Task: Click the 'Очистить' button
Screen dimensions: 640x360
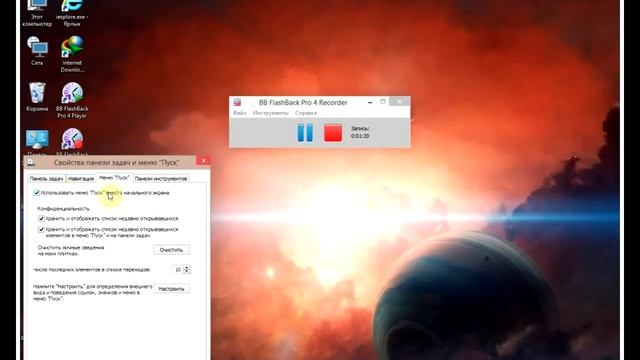Action: pyautogui.click(x=171, y=250)
